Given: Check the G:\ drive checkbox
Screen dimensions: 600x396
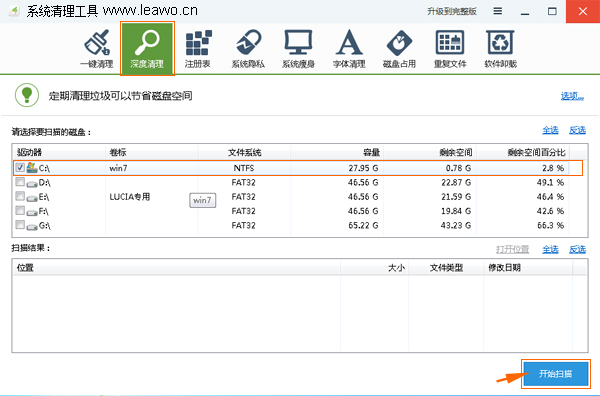Looking at the screenshot, I should click(20, 224).
